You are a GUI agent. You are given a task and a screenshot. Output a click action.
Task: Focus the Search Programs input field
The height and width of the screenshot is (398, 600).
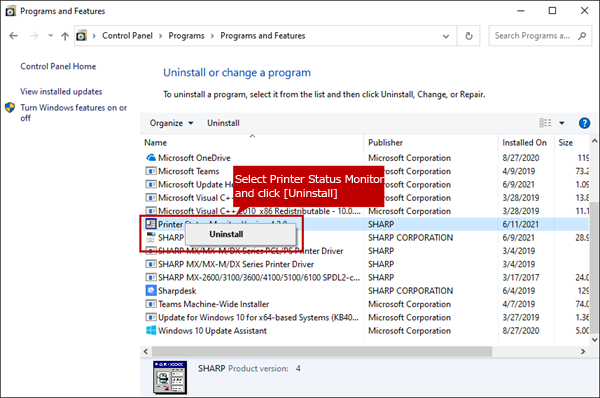[x=535, y=36]
